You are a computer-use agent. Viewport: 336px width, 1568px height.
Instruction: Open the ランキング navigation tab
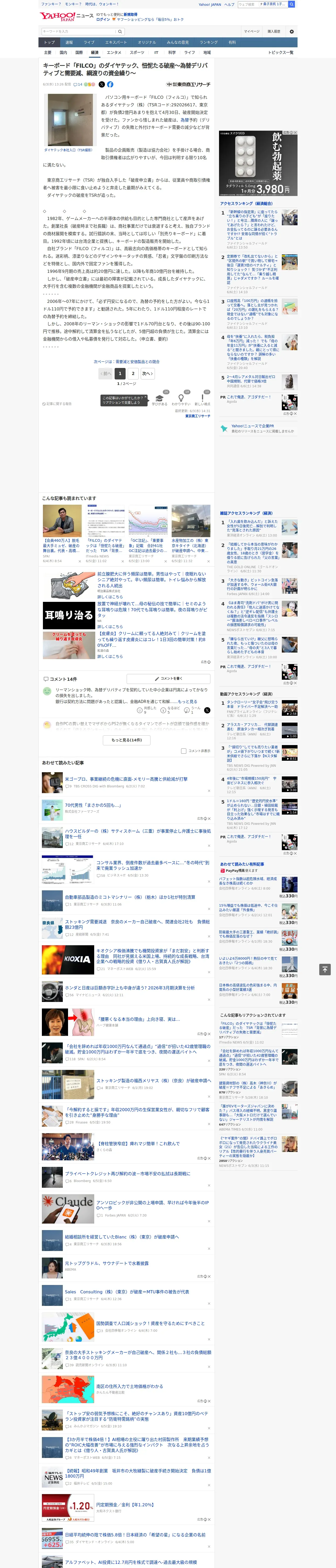click(209, 43)
